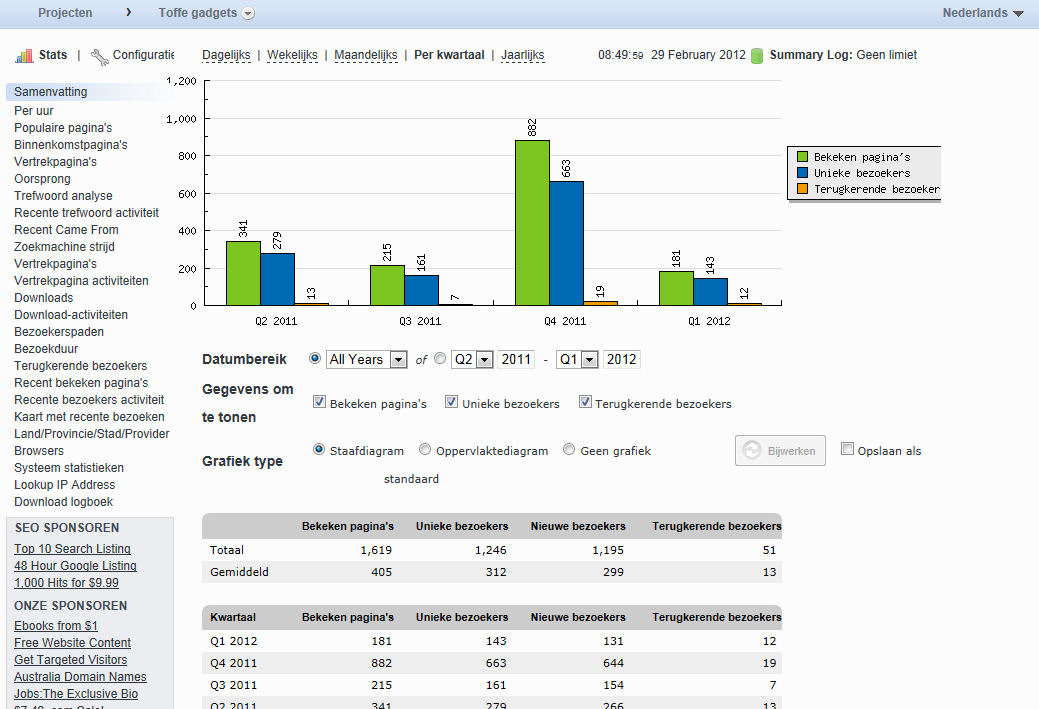
Task: Open Download-activiteiten report
Action: [x=71, y=315]
